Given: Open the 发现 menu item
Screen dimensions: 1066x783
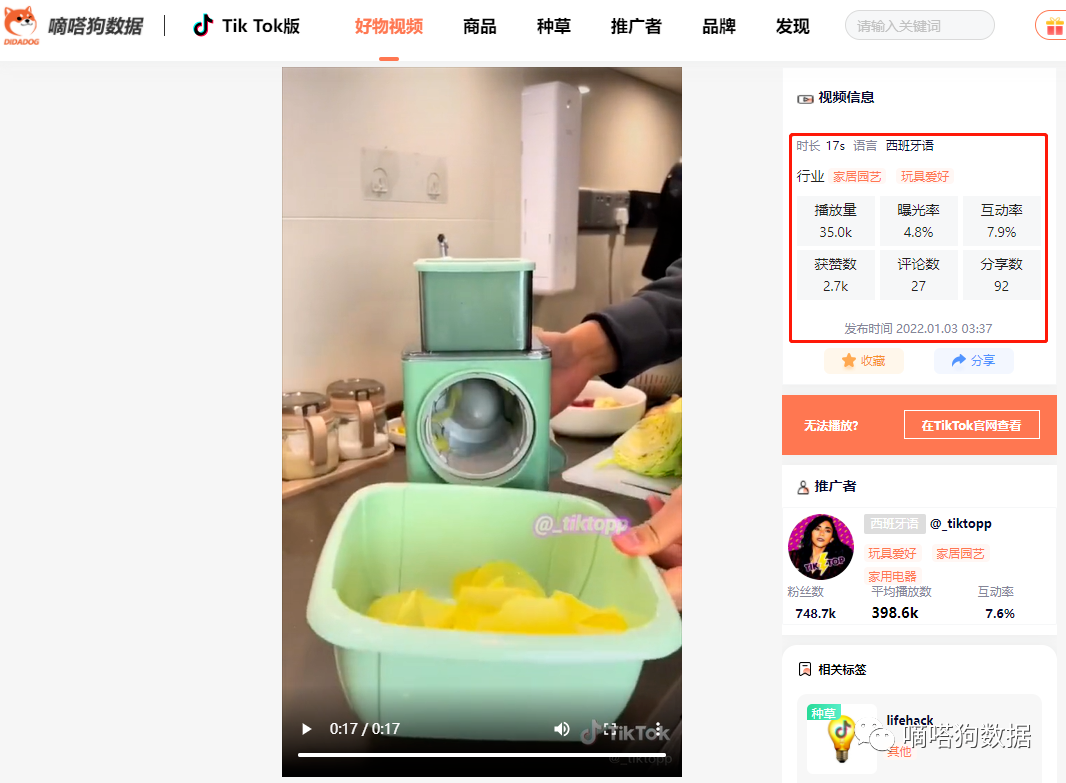Looking at the screenshot, I should [792, 27].
